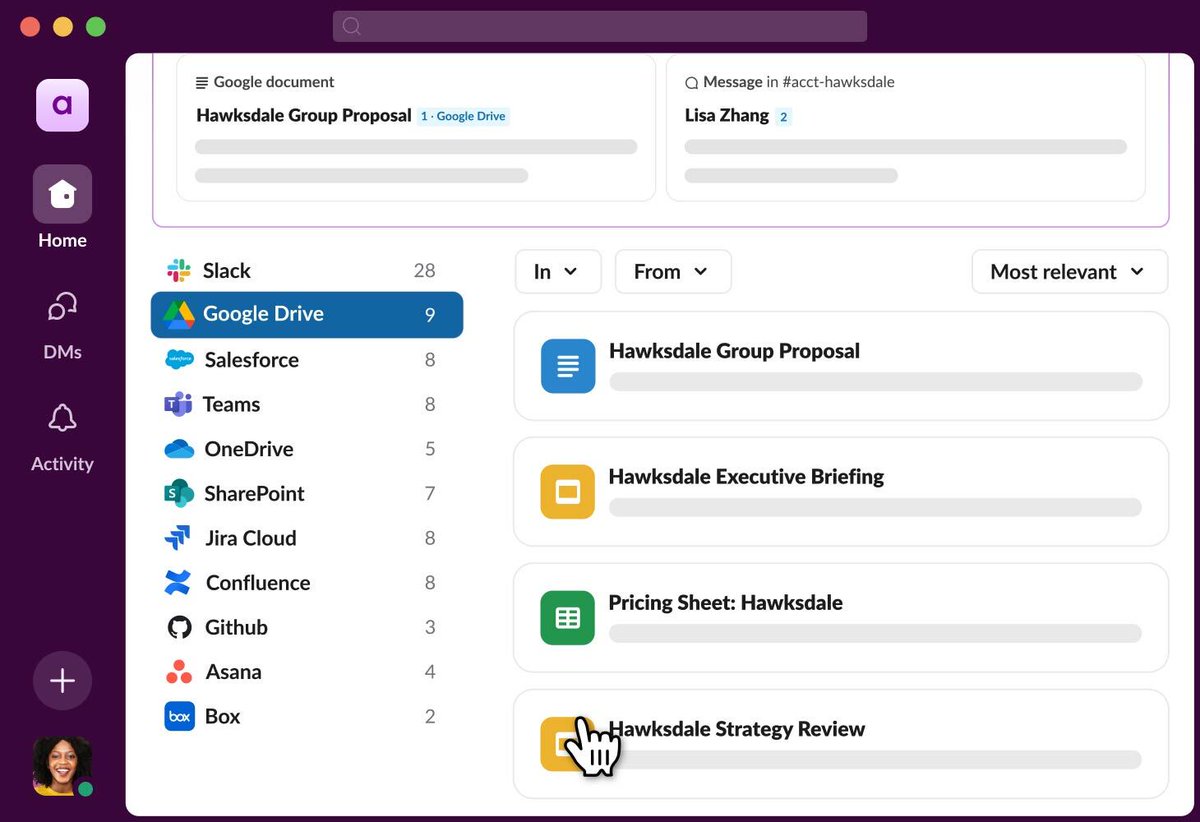This screenshot has width=1200, height=822.
Task: Select the Salesforce results source
Action: (x=307, y=360)
